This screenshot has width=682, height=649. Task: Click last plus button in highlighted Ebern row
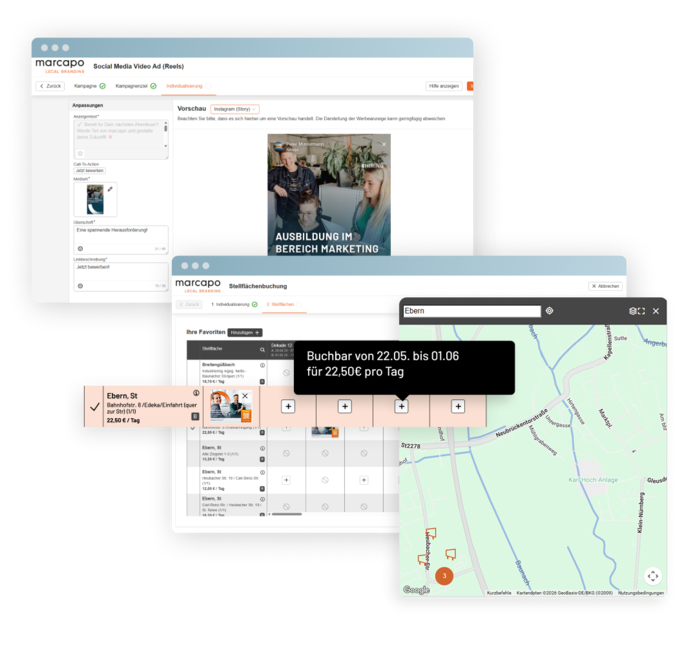[x=458, y=406]
